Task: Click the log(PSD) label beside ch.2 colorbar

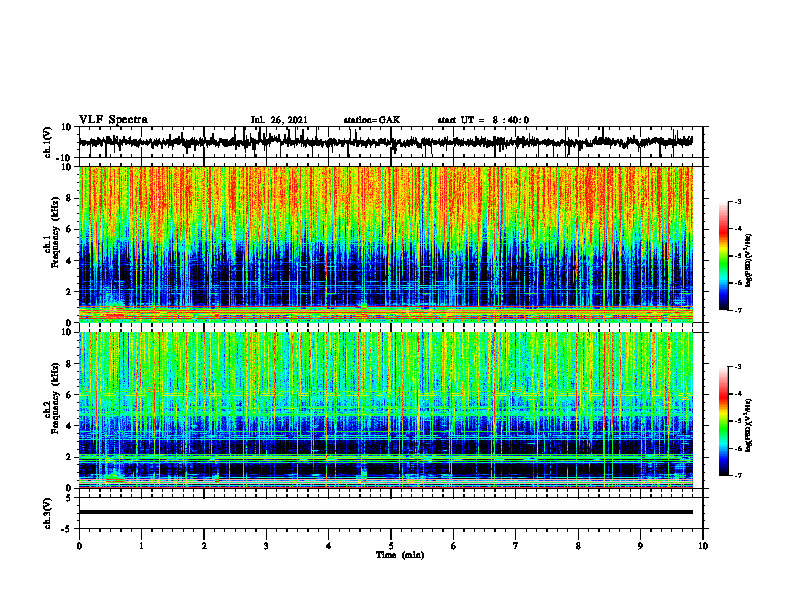Action: [x=749, y=425]
